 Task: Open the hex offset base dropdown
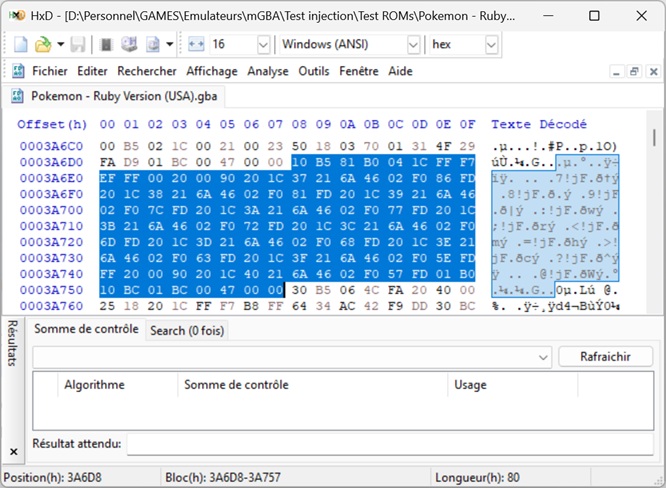[491, 45]
